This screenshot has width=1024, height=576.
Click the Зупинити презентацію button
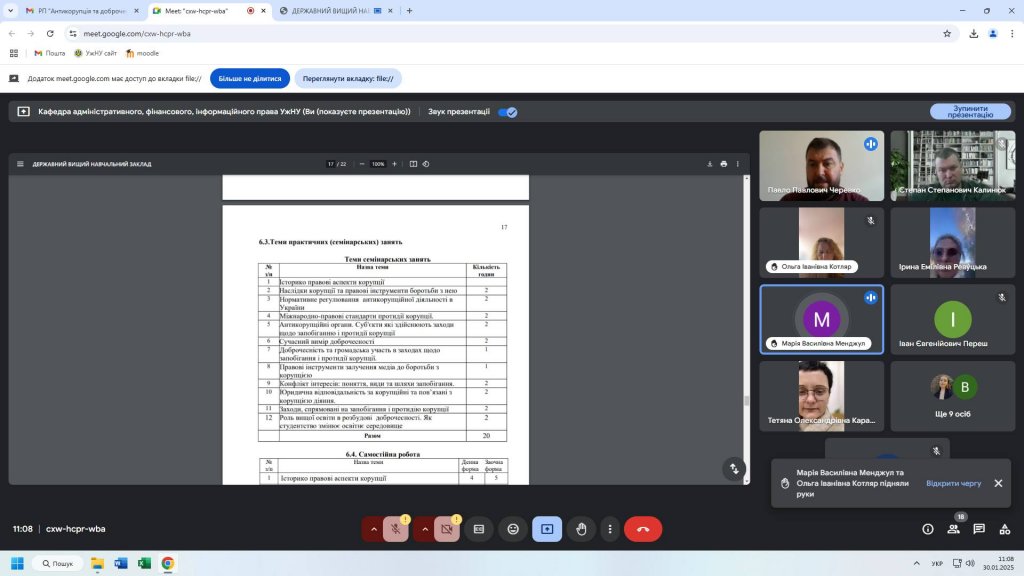tap(970, 112)
